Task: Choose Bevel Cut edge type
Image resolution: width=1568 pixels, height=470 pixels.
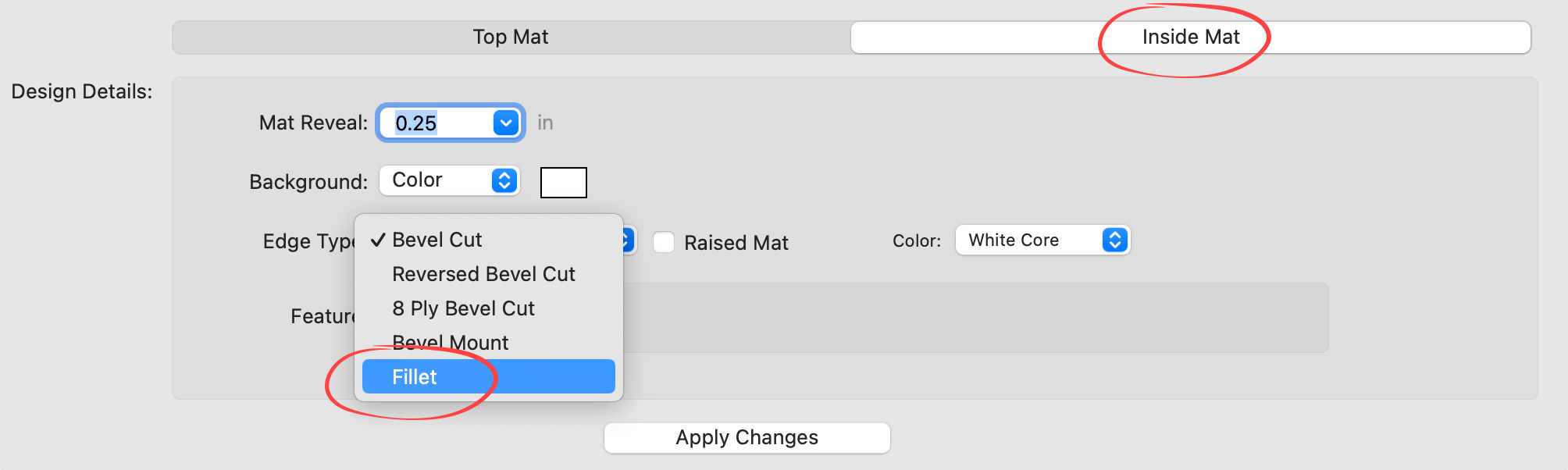Action: [437, 240]
